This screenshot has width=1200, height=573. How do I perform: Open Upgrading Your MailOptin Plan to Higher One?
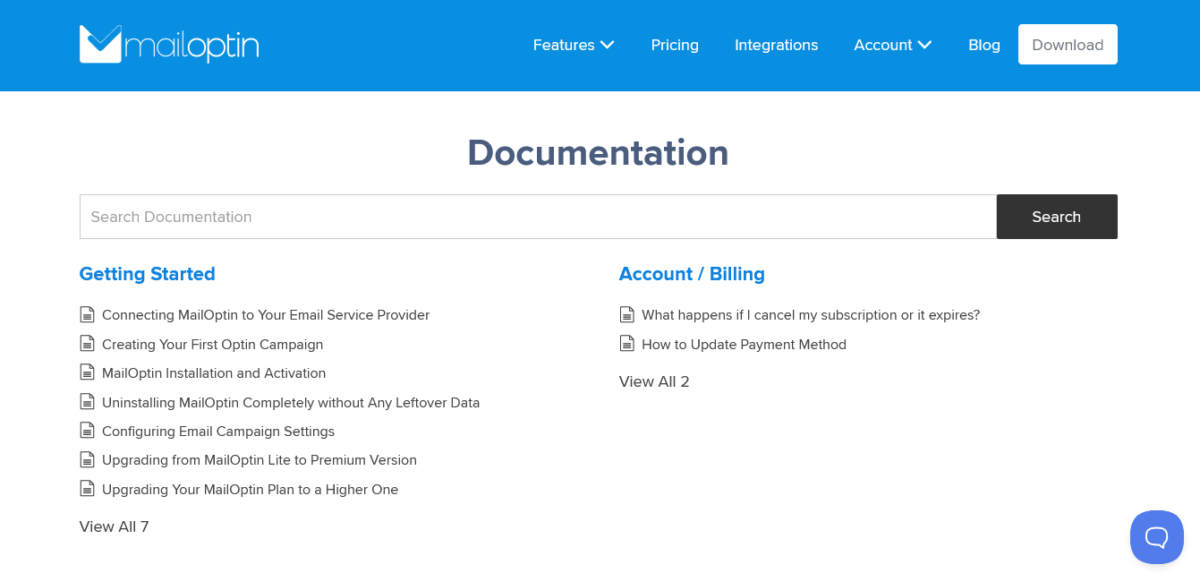tap(250, 489)
